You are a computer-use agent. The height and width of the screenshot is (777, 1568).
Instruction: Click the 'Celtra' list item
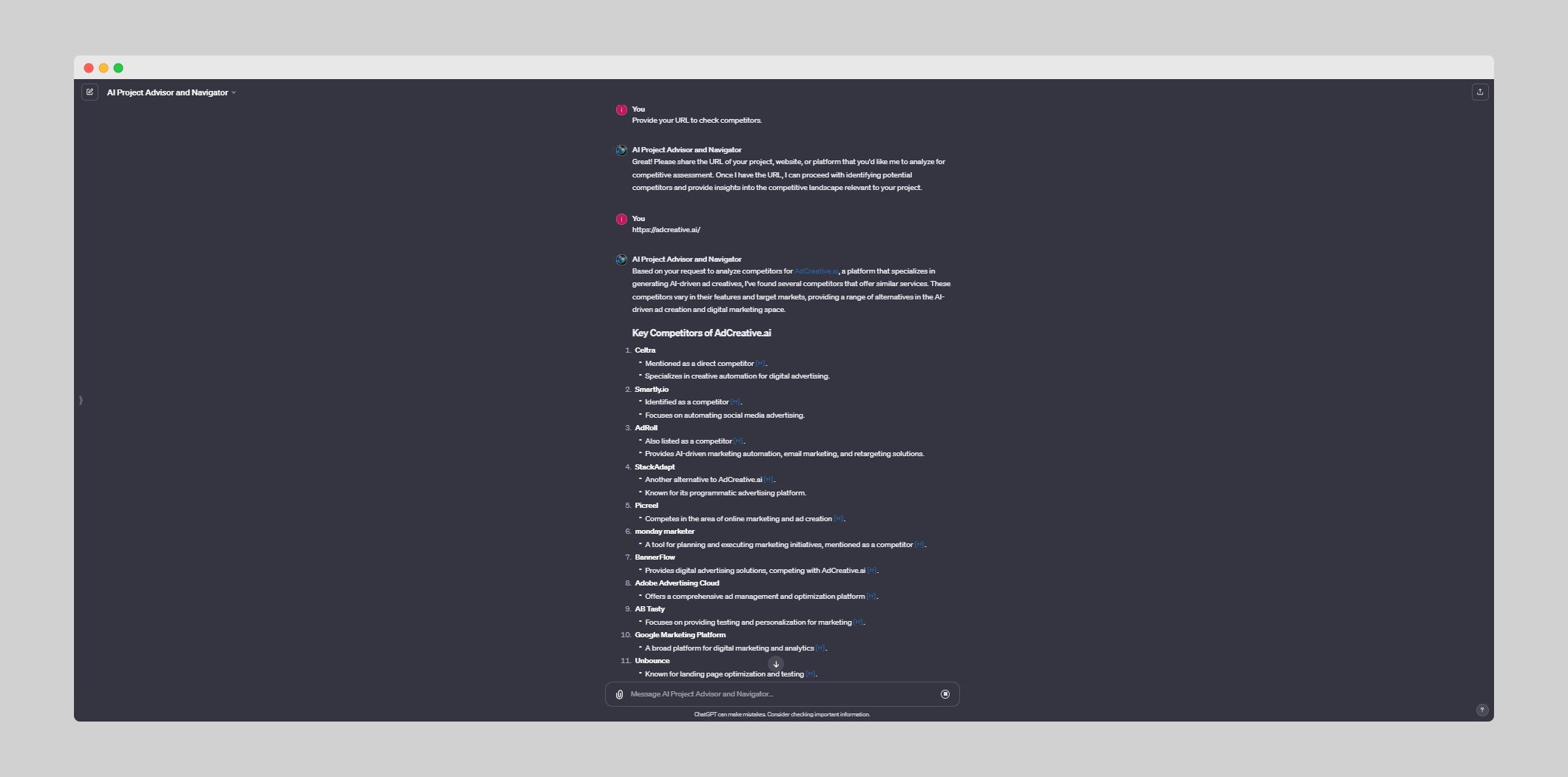645,350
